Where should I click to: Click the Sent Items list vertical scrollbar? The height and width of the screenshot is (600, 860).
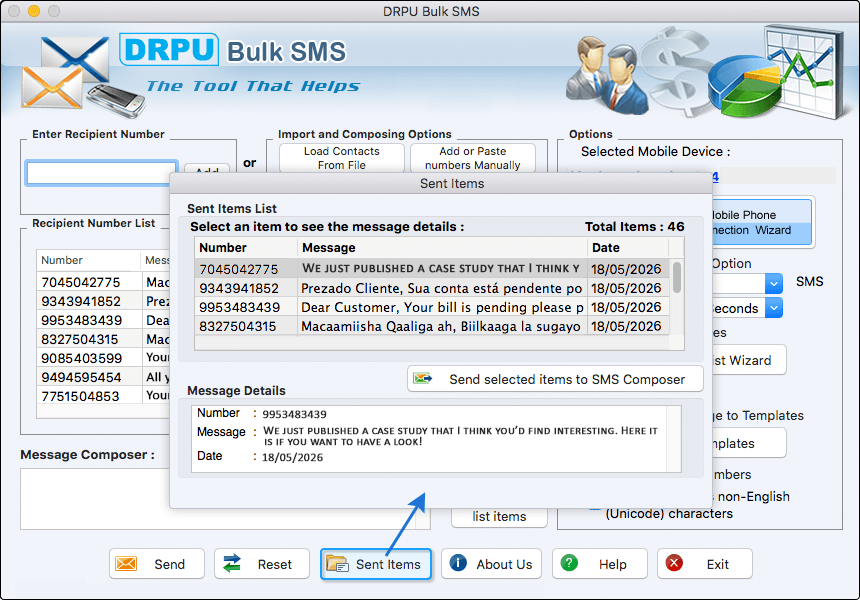677,278
